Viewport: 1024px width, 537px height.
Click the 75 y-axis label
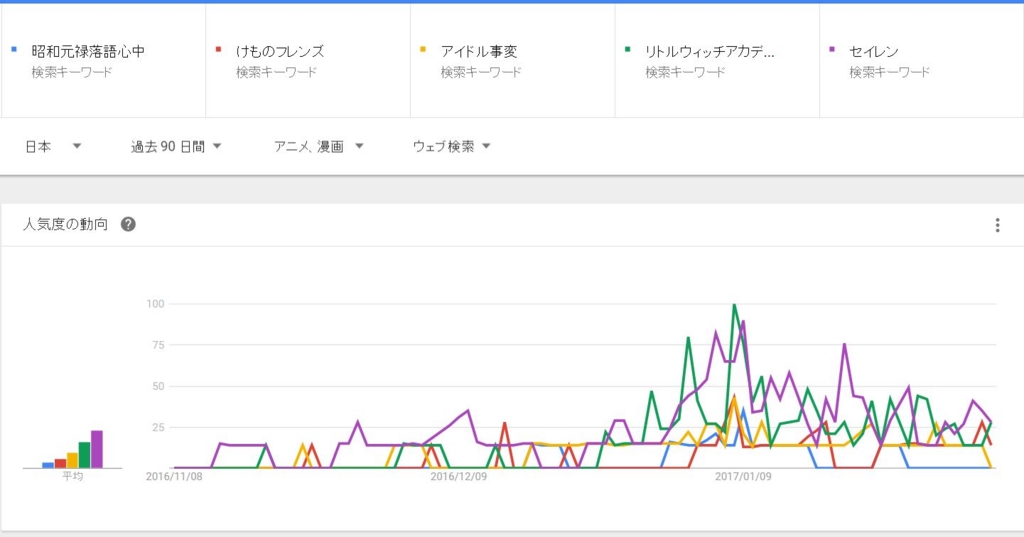[158, 345]
